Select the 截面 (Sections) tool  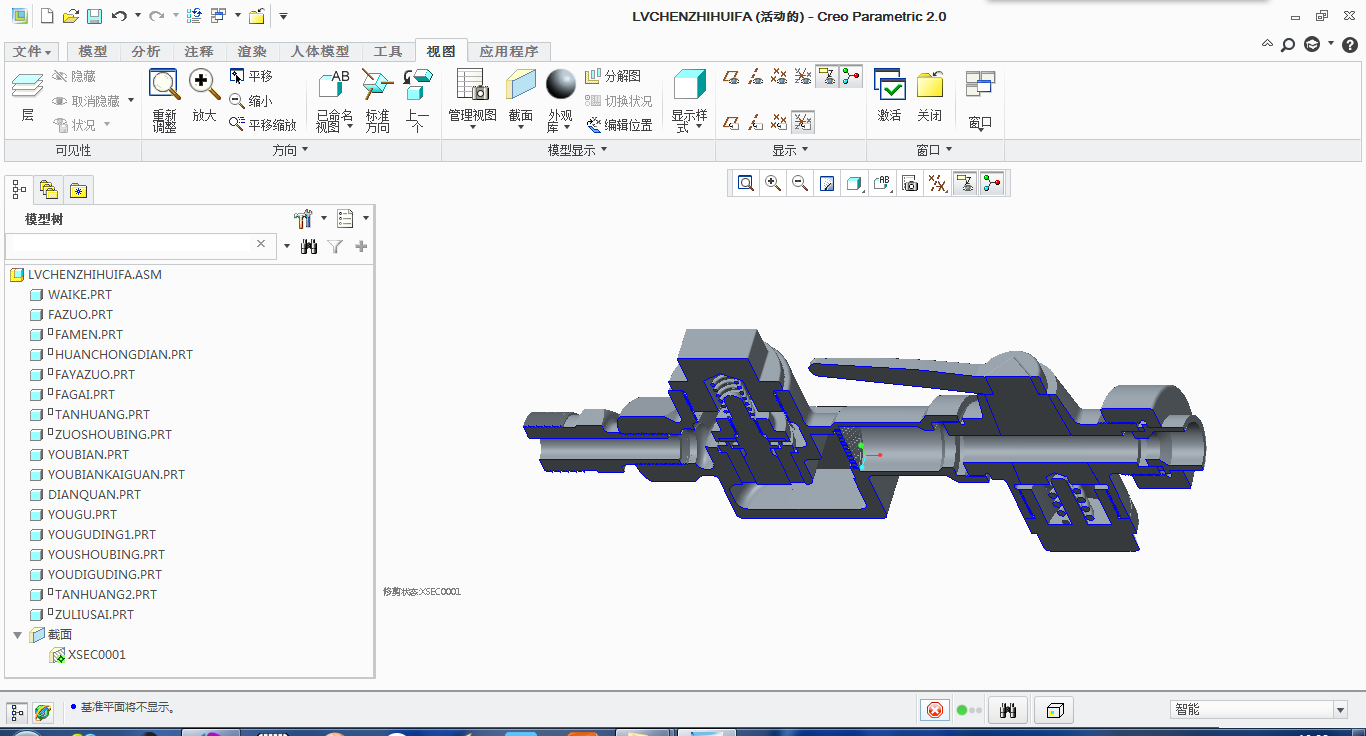520,95
